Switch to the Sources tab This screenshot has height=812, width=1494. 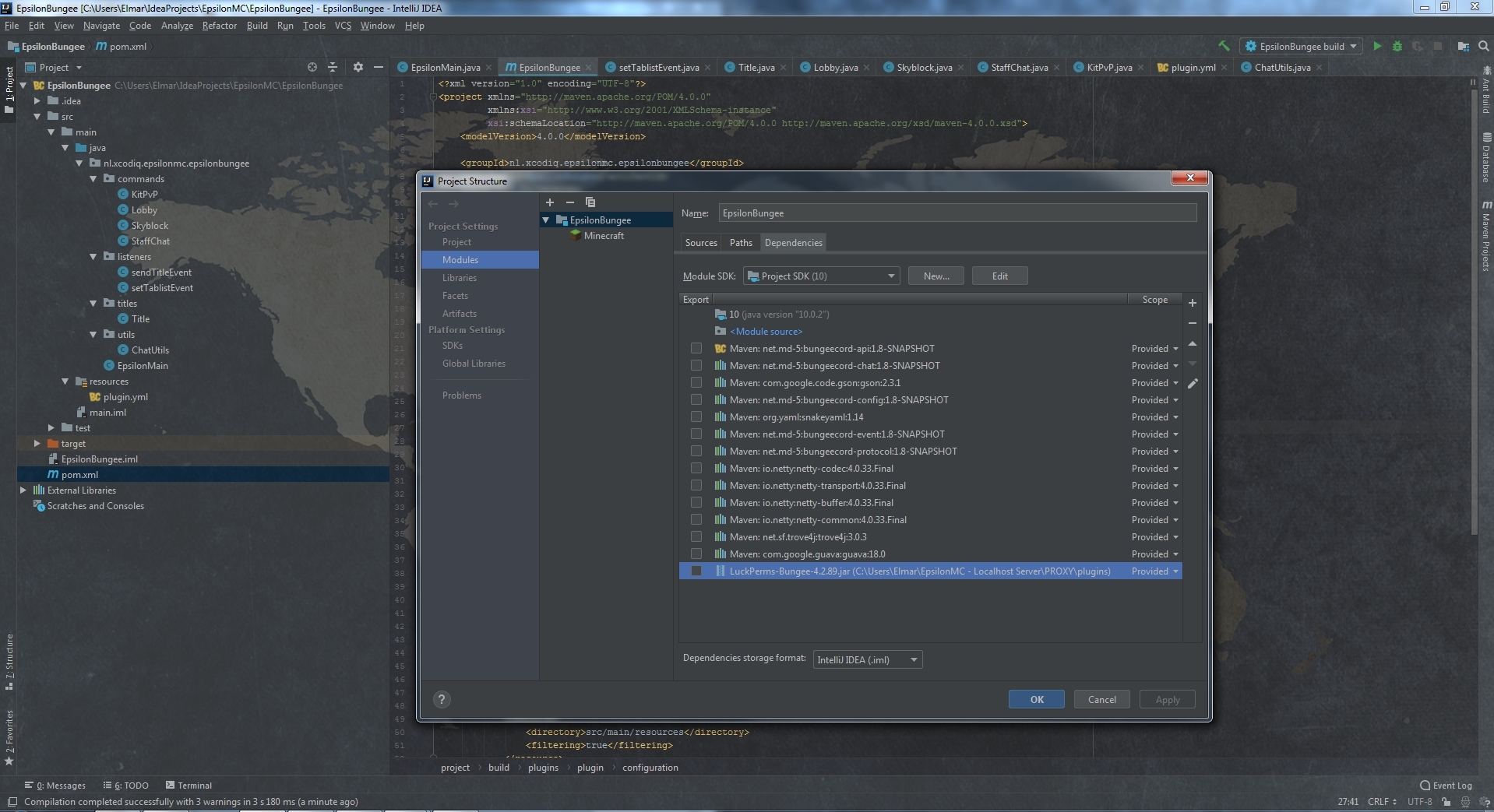701,243
